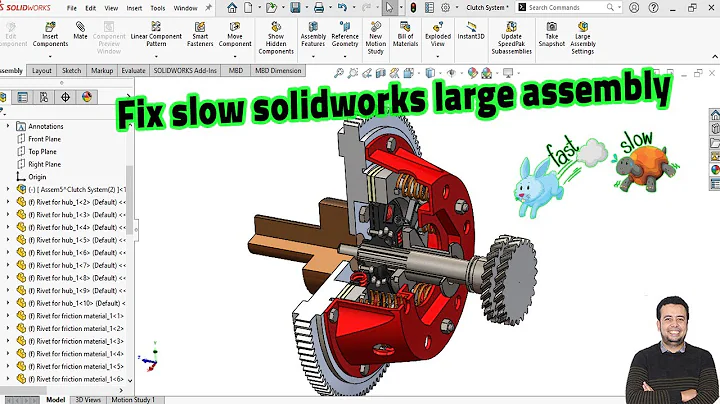Click the Rebuild traffic light icon

click(x=413, y=7)
